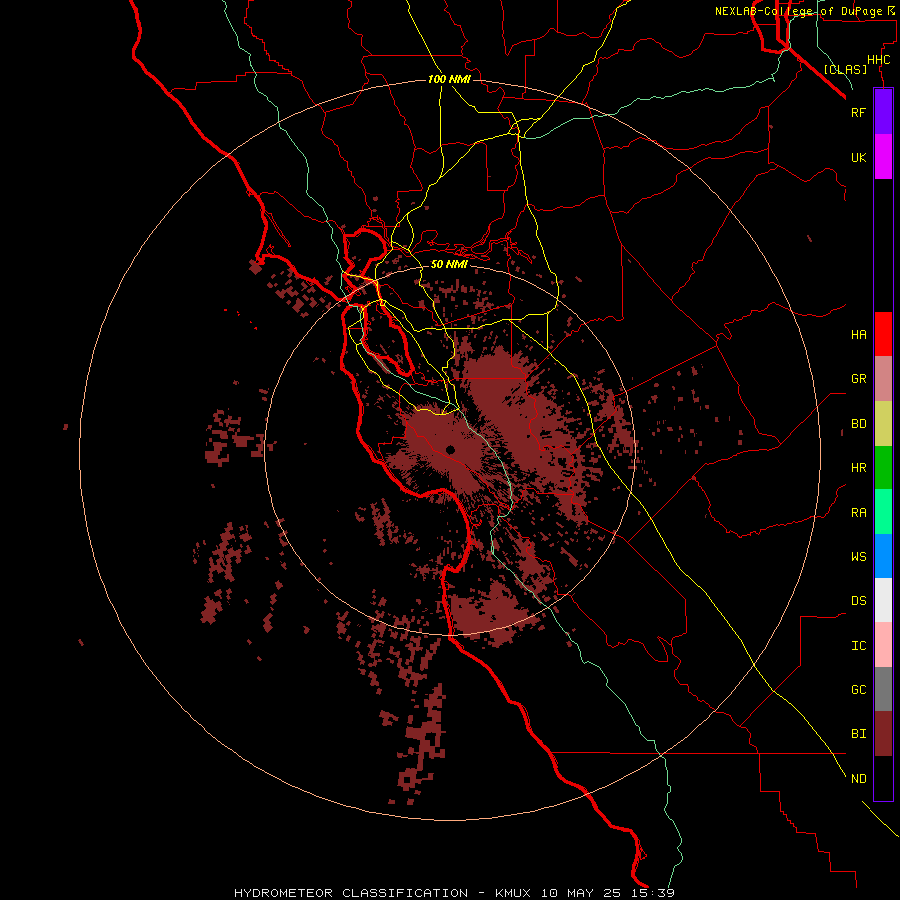The height and width of the screenshot is (900, 900).
Task: Click the 50 NMI range ring label
Action: coord(449,264)
